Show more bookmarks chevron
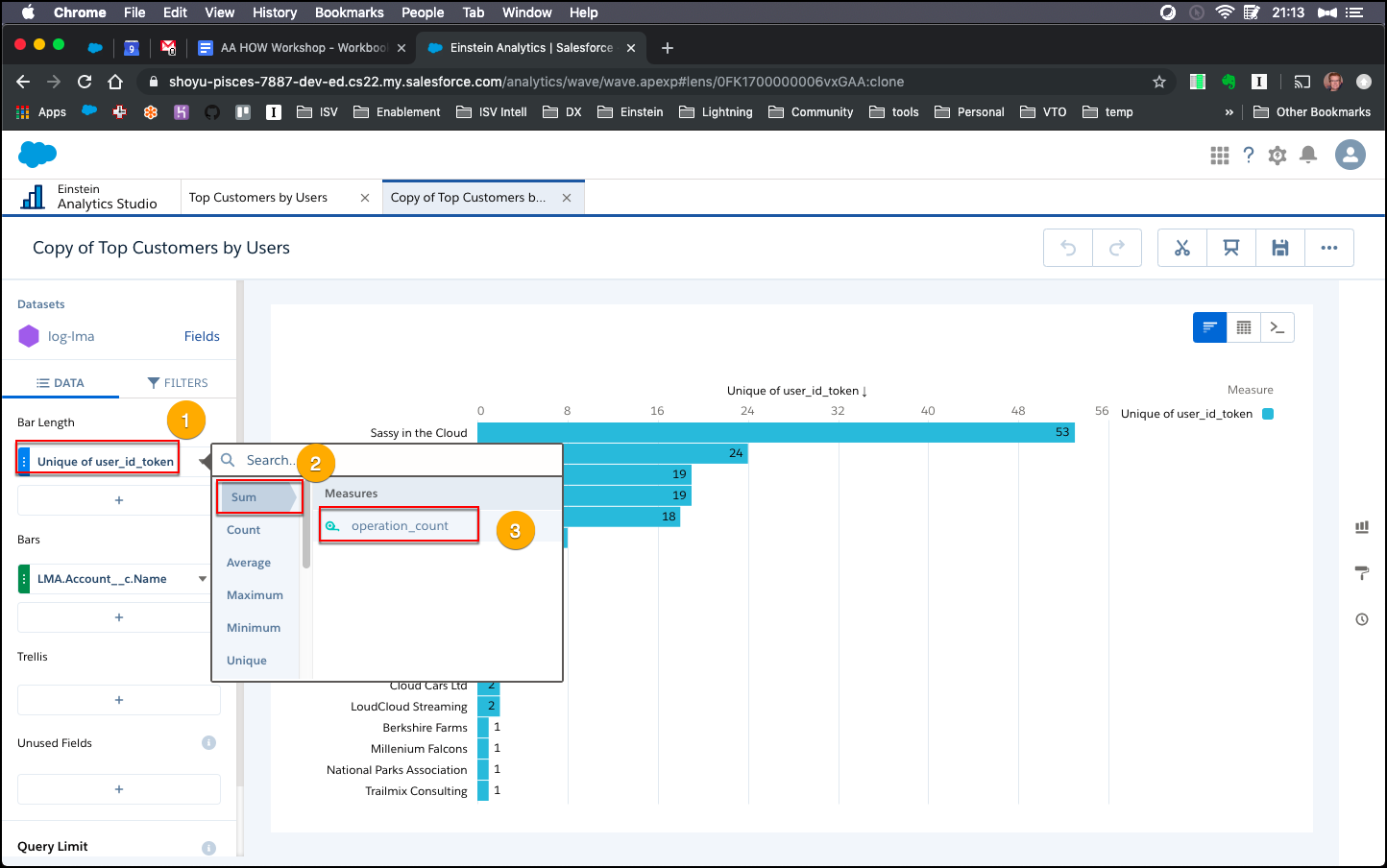This screenshot has height=868, width=1387. [x=1229, y=112]
